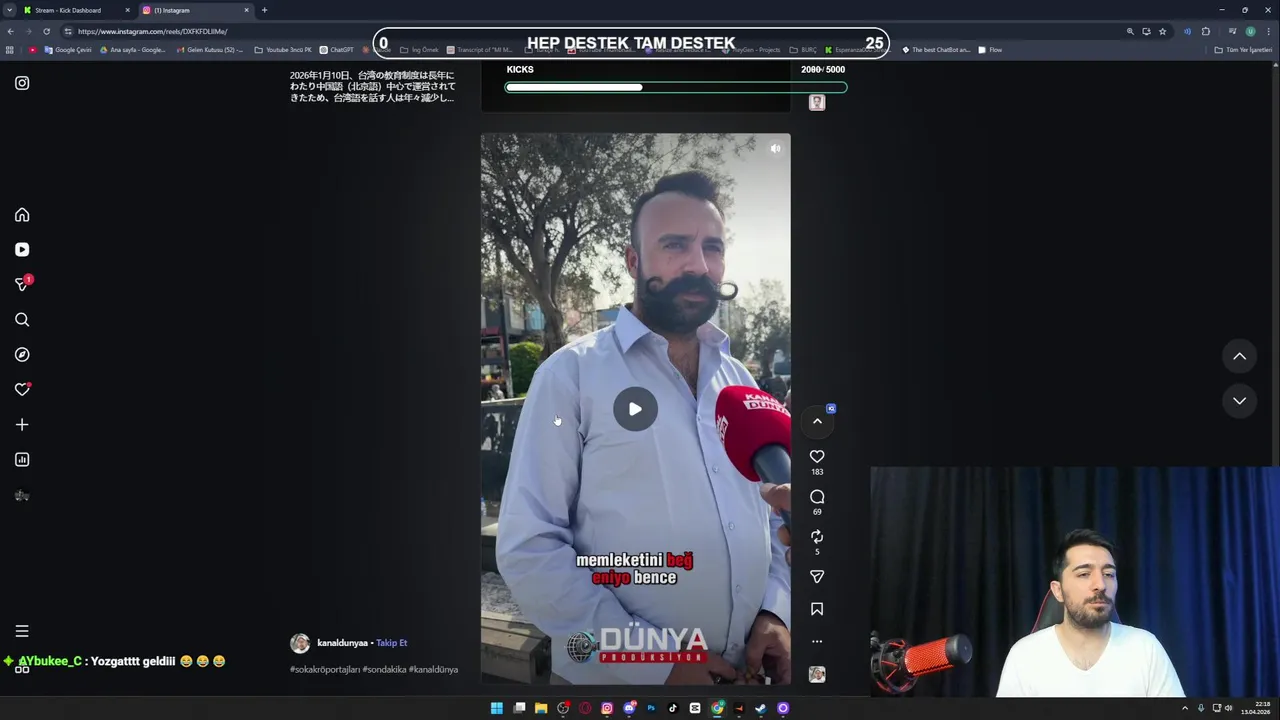Click the KICKS goal progress bar
This screenshot has height=720, width=1280.
coord(676,87)
